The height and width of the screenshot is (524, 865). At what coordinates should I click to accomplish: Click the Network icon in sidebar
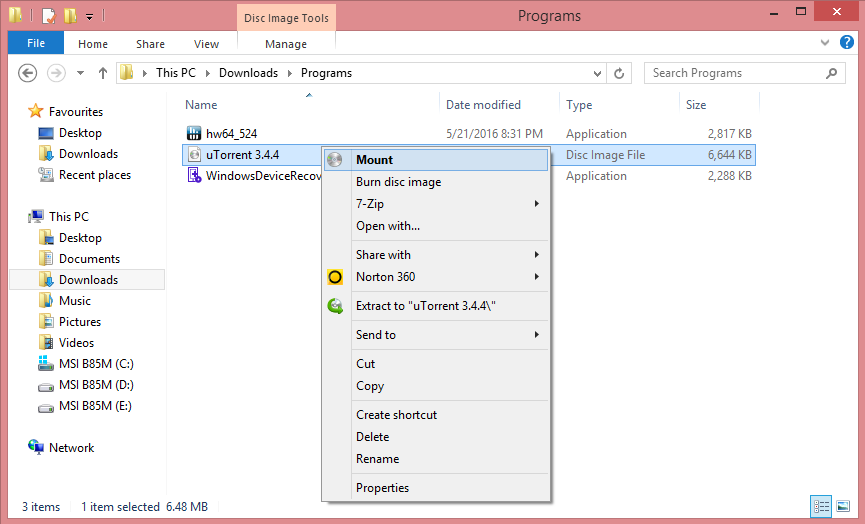pos(36,447)
